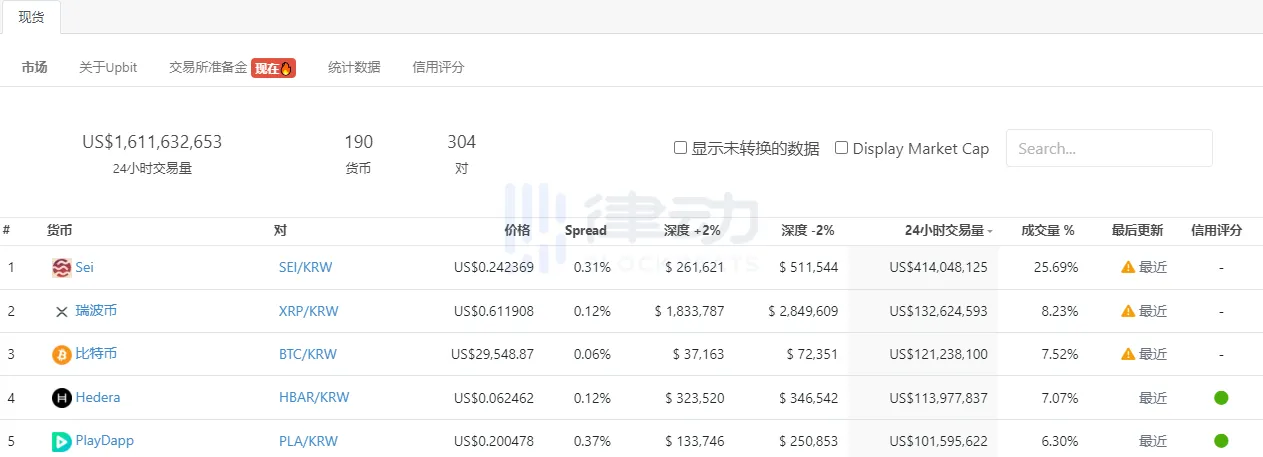Open the XRP/KRW trading pair link
Image resolution: width=1263 pixels, height=457 pixels.
click(308, 311)
